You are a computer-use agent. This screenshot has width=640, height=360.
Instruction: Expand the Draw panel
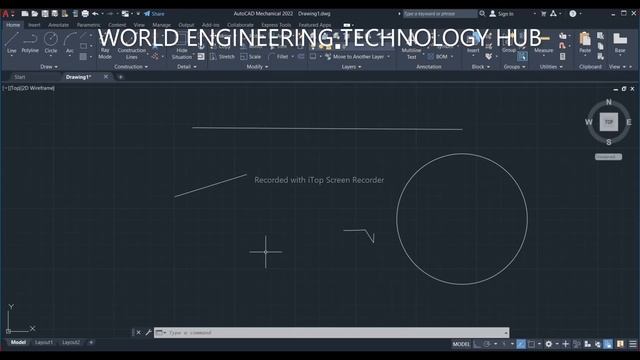click(49, 67)
